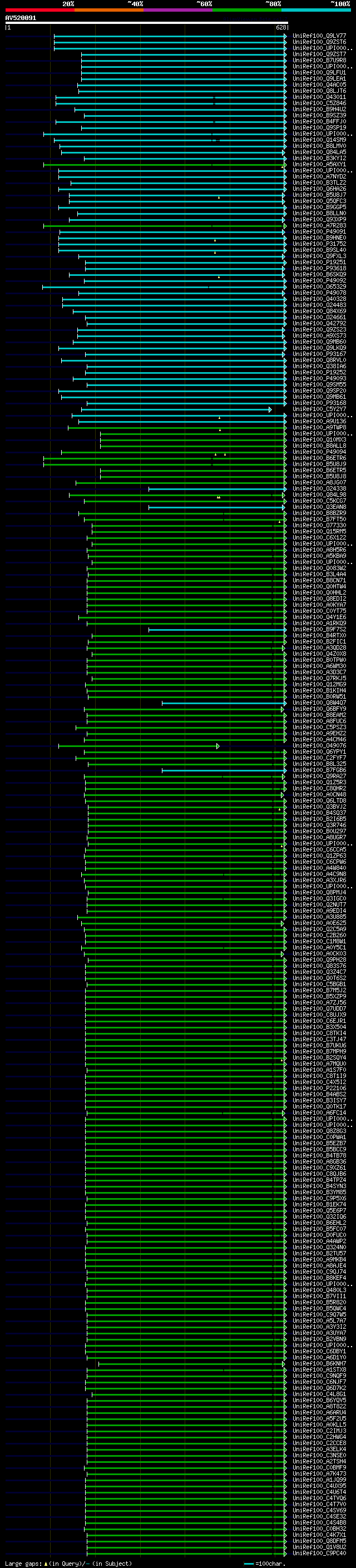
Task: Click UniRef100_Q5QFC3 label
Action: pyautogui.click(x=319, y=201)
